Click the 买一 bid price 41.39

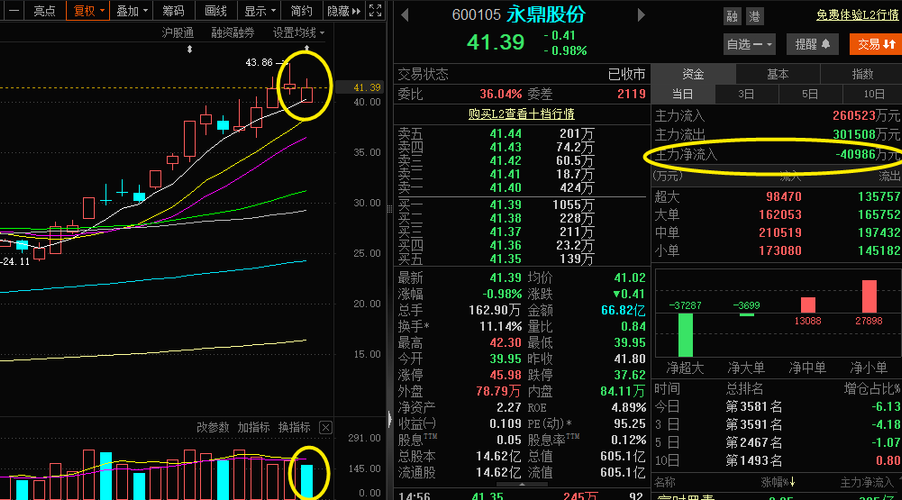[x=506, y=205]
